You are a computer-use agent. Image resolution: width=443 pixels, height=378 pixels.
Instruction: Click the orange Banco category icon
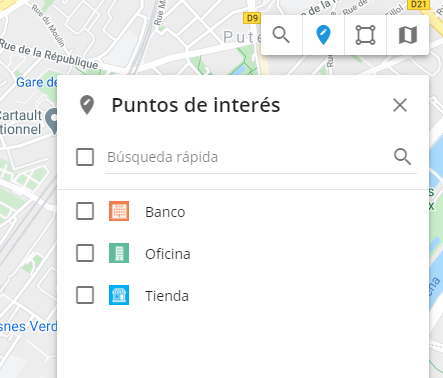[119, 211]
